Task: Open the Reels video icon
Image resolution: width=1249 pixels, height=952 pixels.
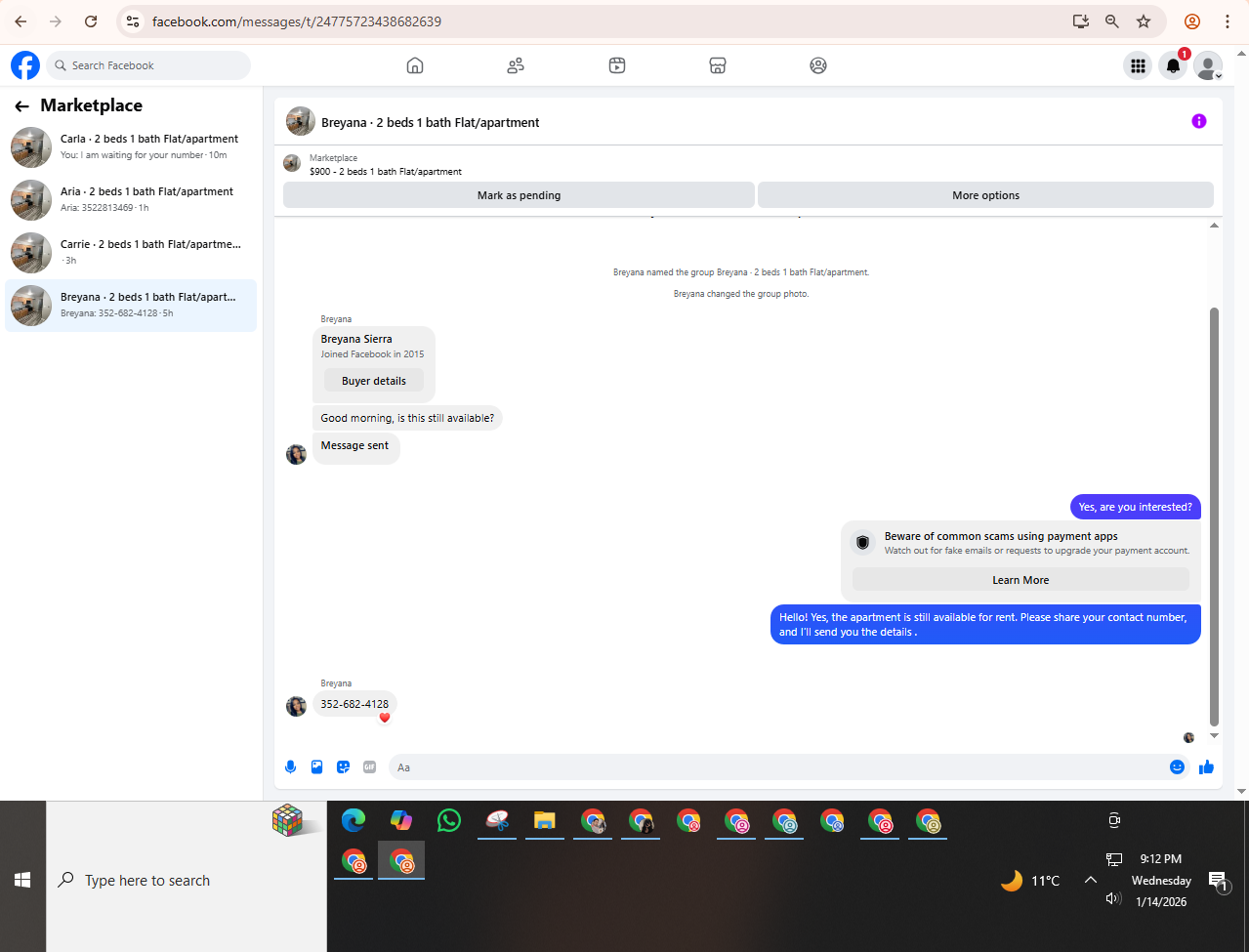Action: coord(617,65)
